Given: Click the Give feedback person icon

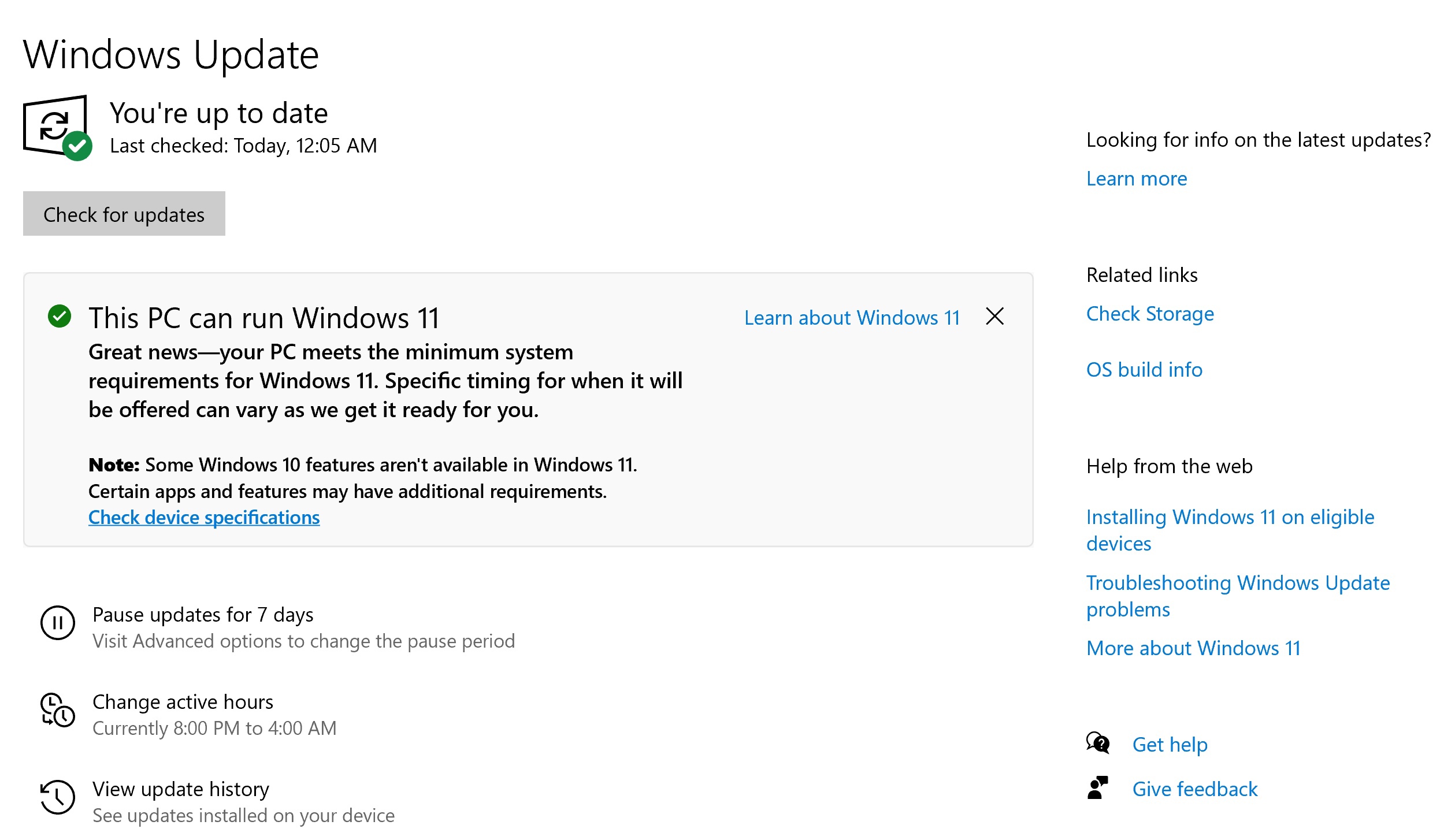Looking at the screenshot, I should coord(1097,788).
